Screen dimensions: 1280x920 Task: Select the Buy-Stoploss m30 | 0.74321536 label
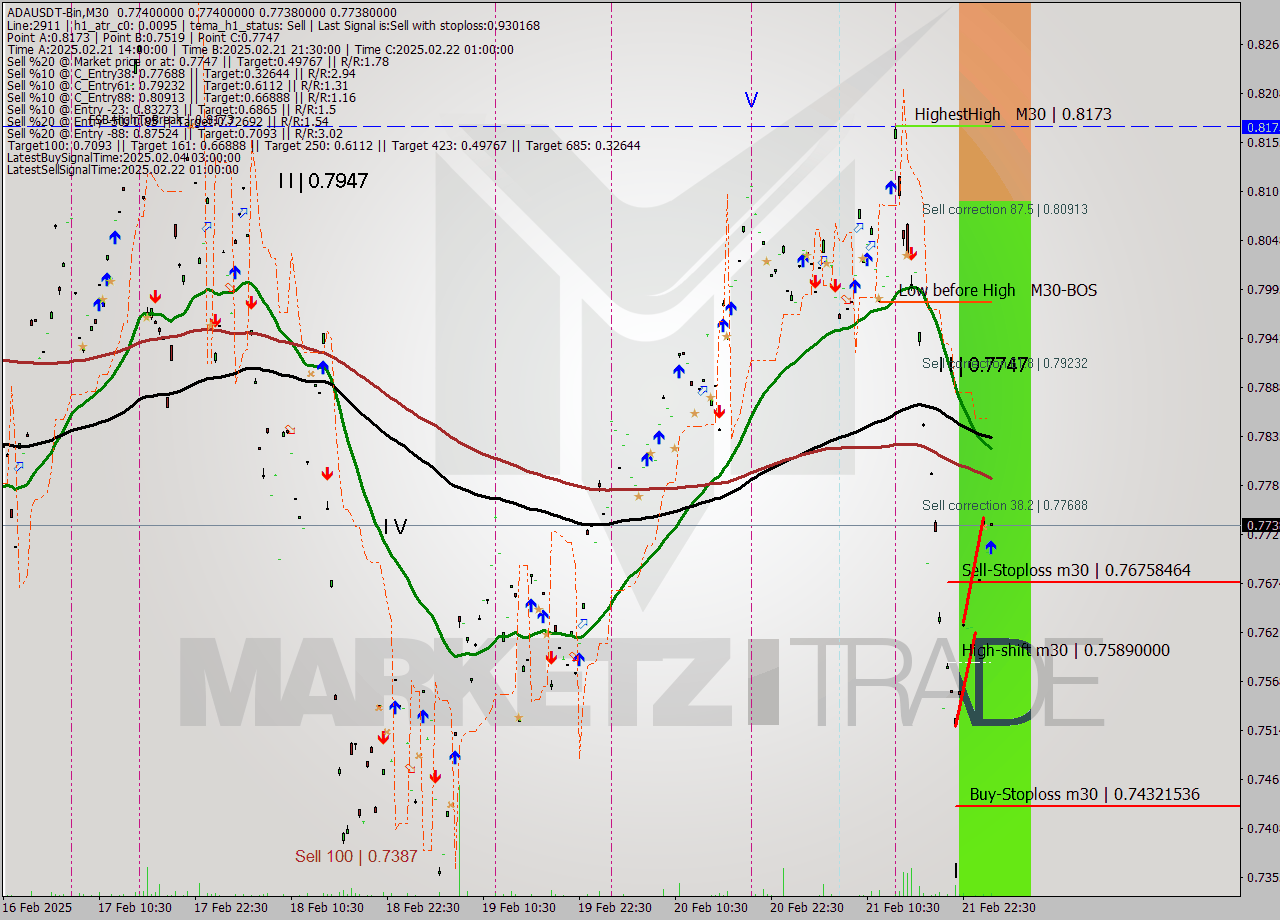pyautogui.click(x=1084, y=795)
